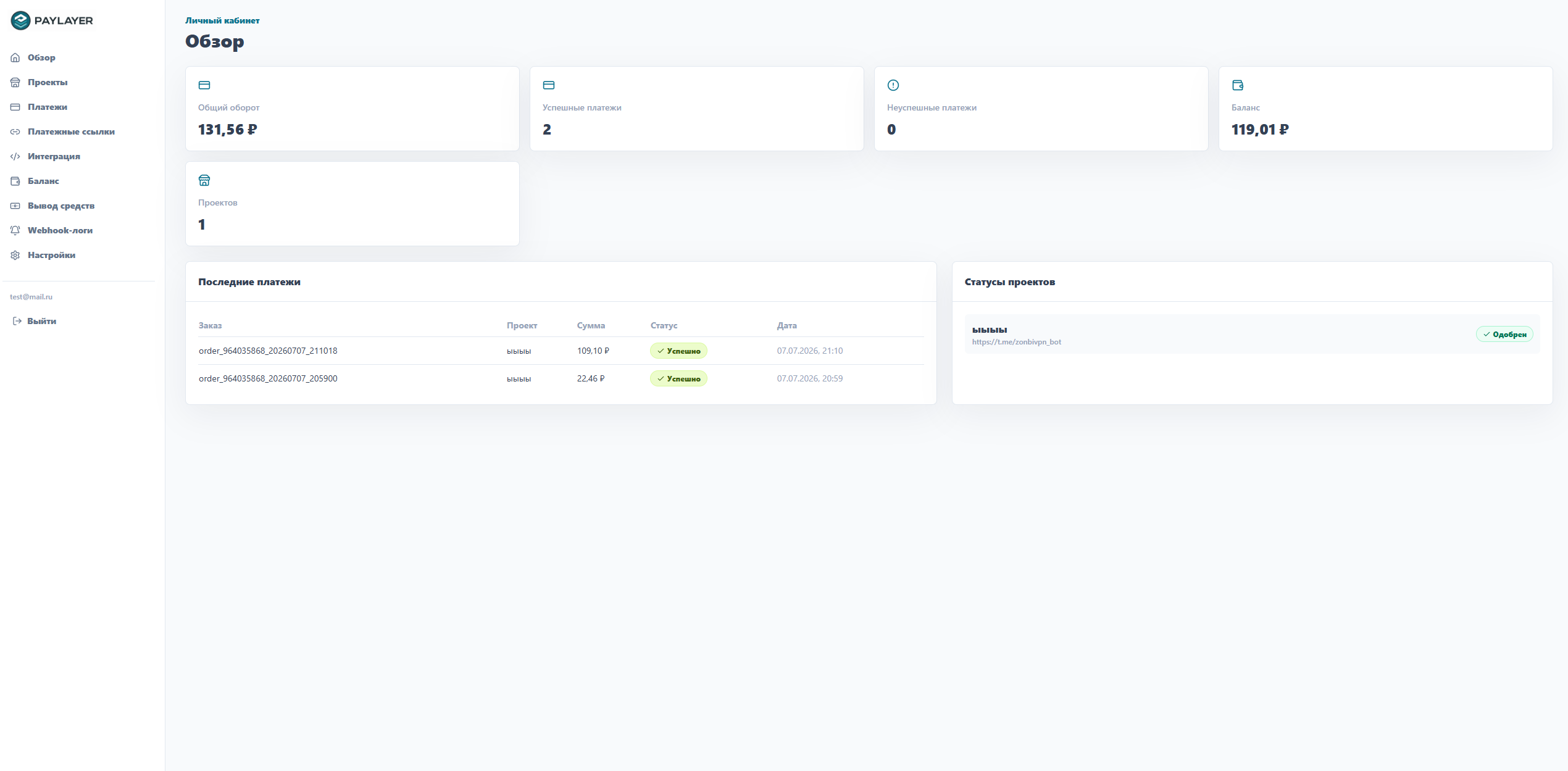The image size is (1568, 771).
Task: Click the PayLayer logo icon
Action: click(x=20, y=20)
